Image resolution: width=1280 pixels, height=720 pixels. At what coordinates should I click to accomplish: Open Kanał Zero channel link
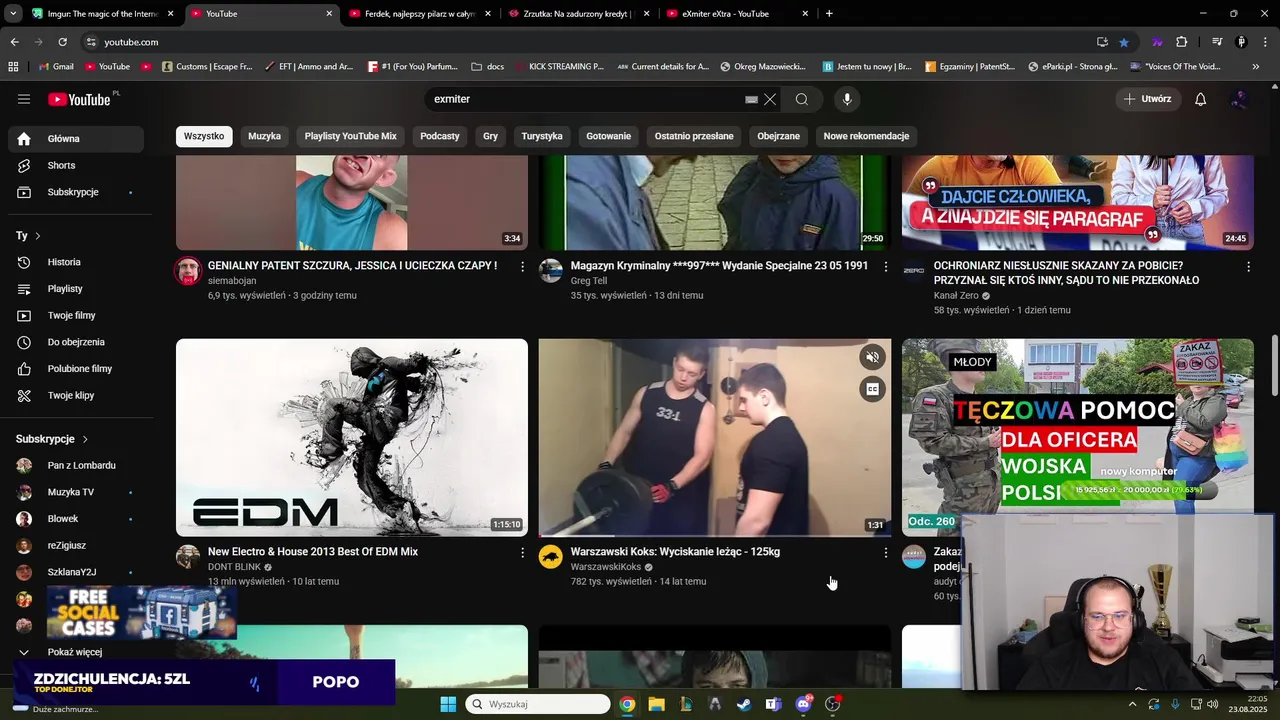point(956,296)
